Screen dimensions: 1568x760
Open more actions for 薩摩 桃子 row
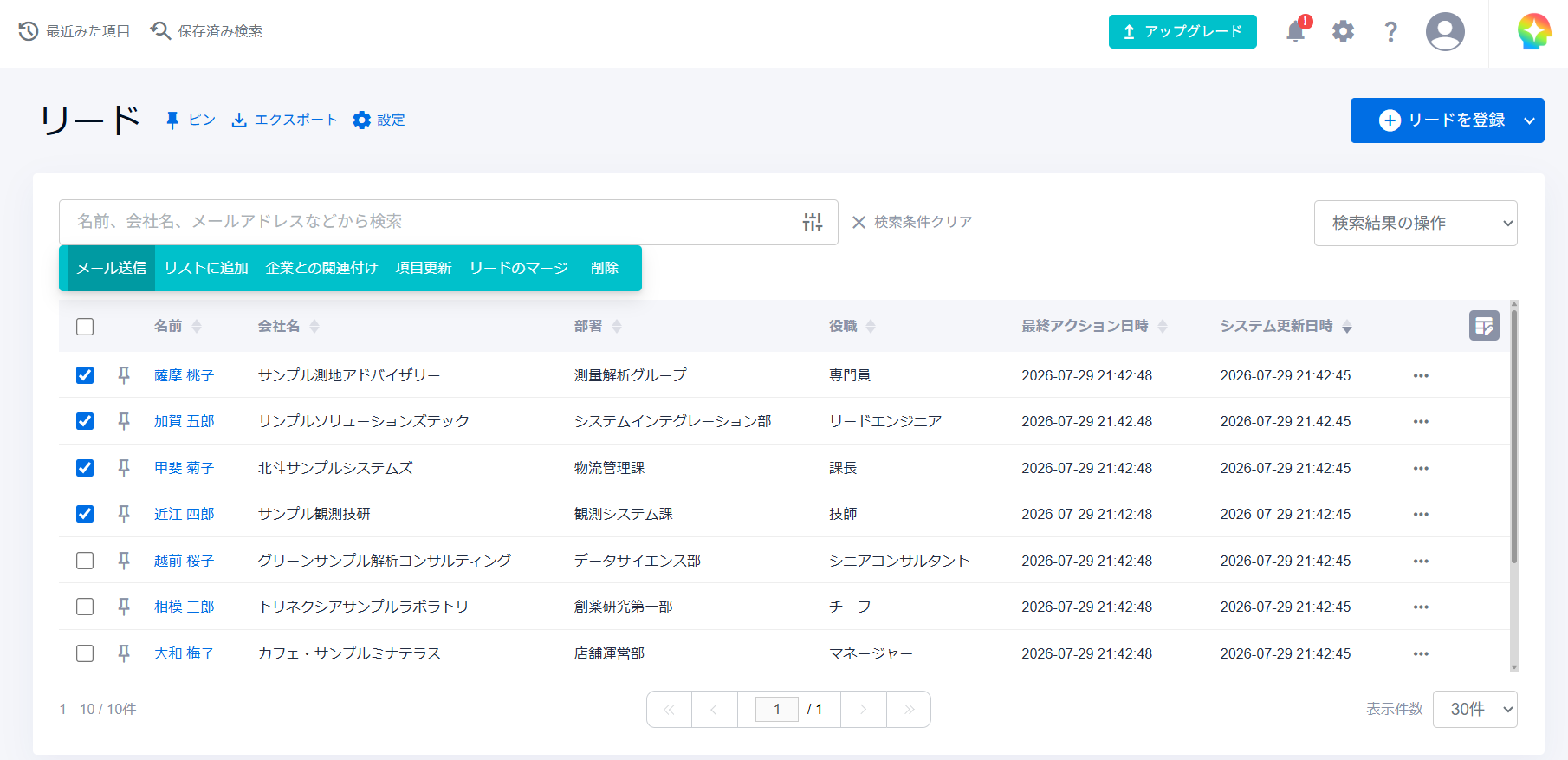tap(1421, 375)
